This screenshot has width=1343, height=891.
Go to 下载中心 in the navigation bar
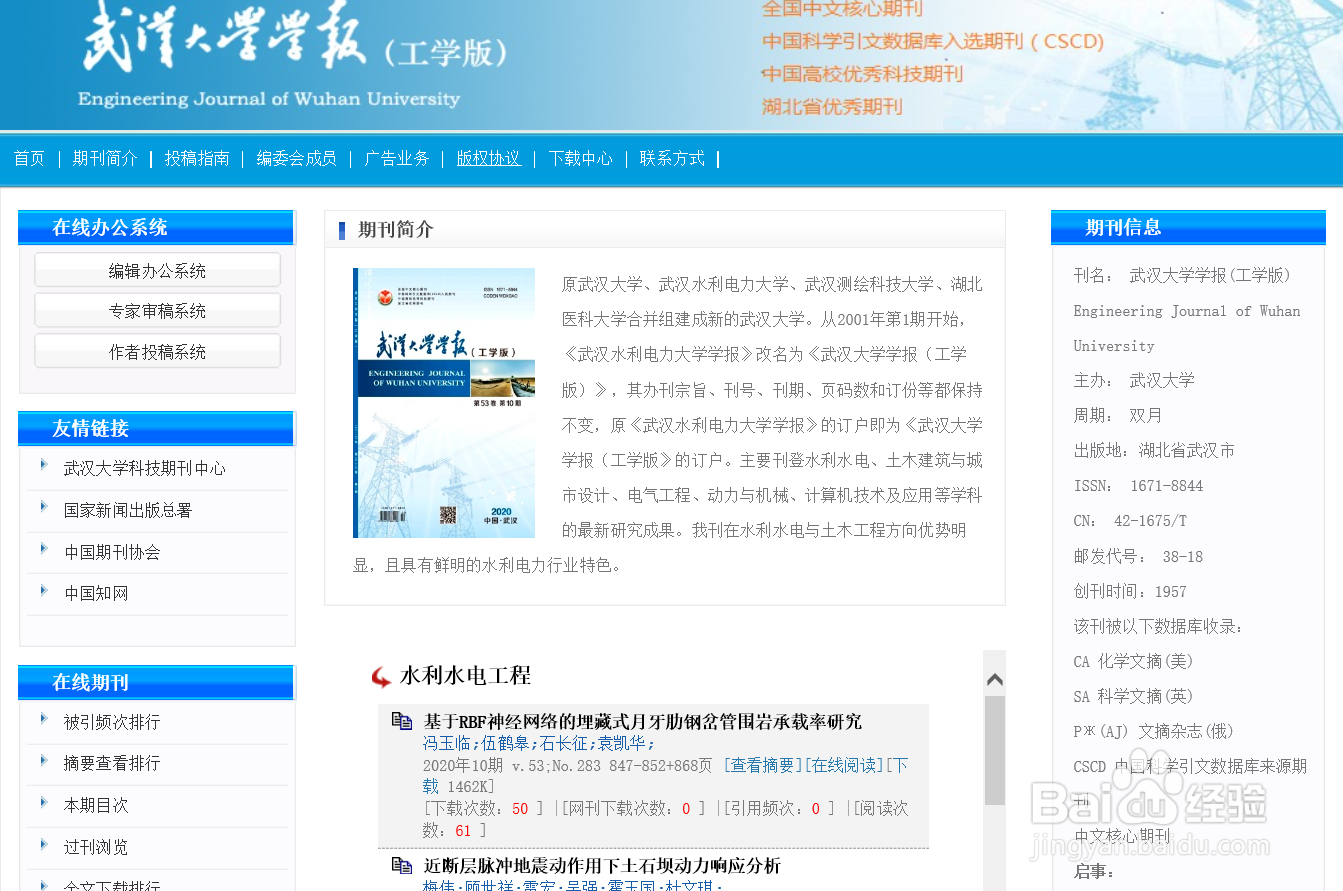coord(581,158)
